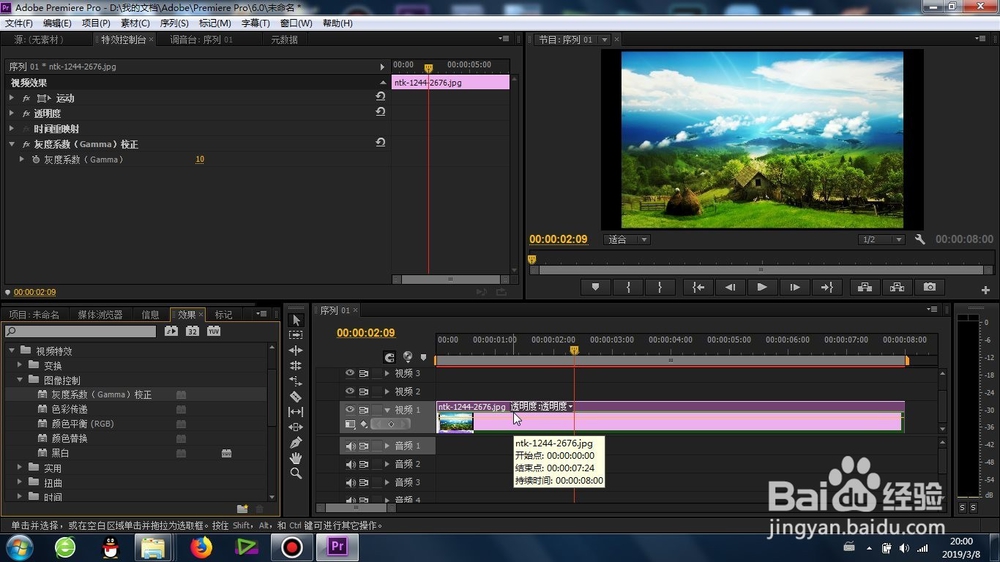Click the add marker button in program monitor
The width and height of the screenshot is (1000, 562).
pyautogui.click(x=596, y=288)
